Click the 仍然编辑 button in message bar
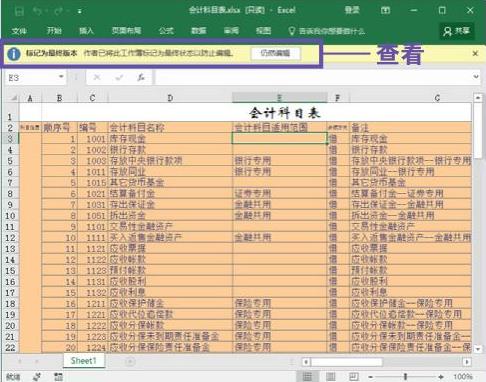486x382 pixels. (x=275, y=53)
